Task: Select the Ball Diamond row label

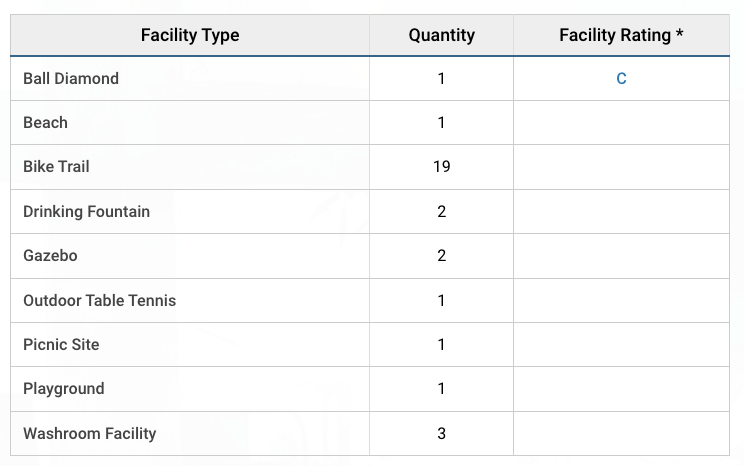Action: (x=71, y=78)
